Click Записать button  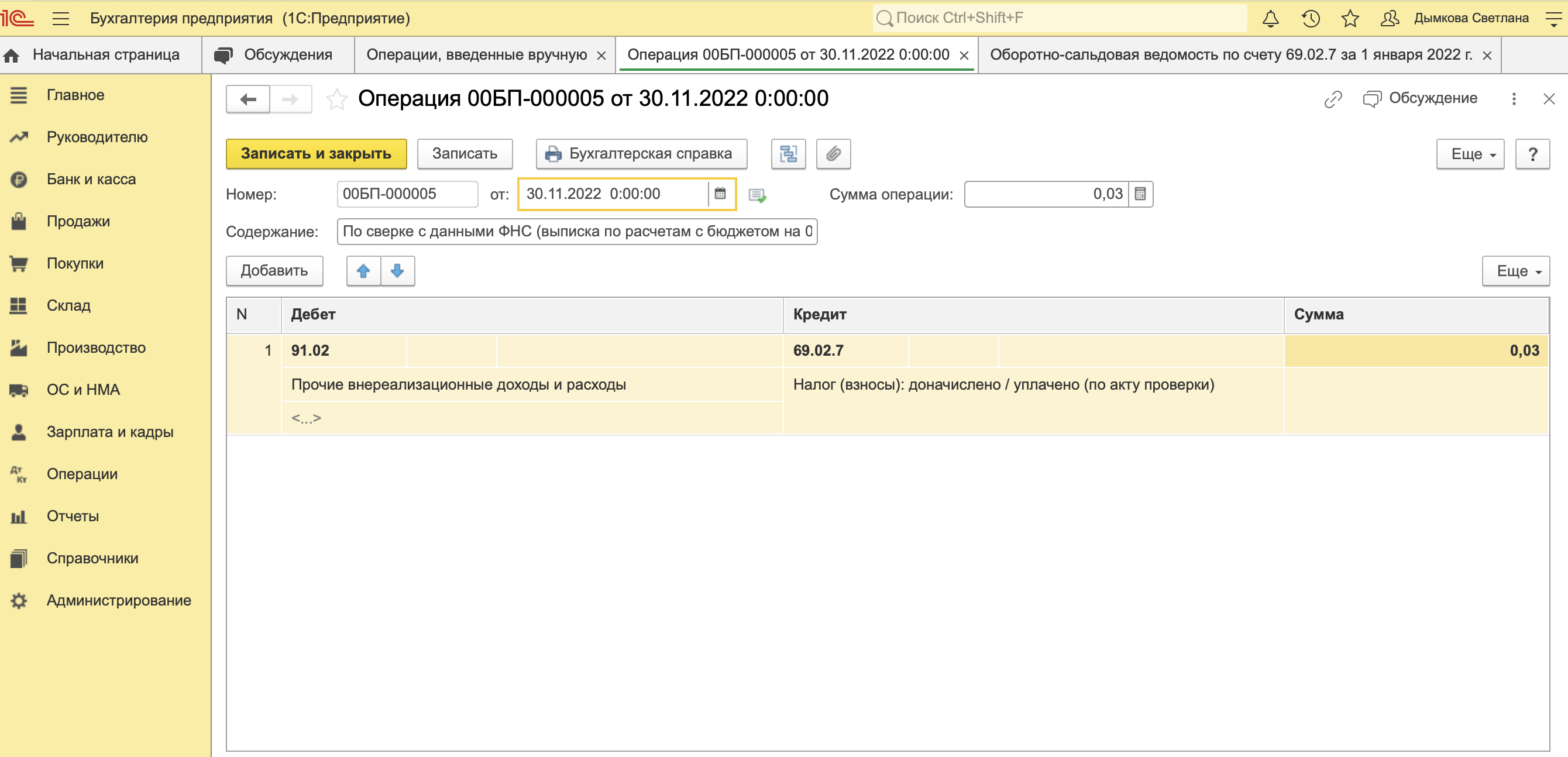coord(465,154)
